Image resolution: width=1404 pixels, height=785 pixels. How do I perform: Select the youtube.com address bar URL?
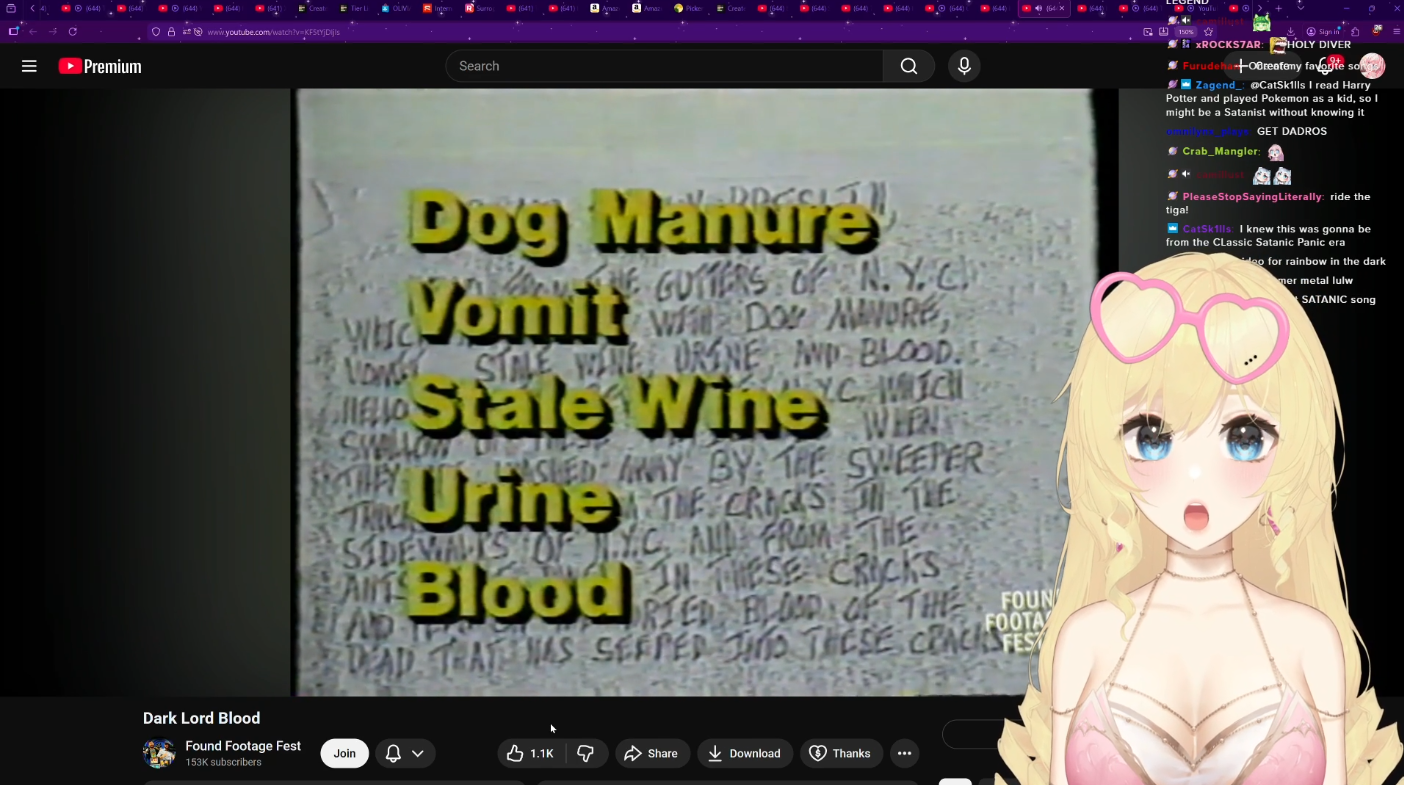click(273, 32)
